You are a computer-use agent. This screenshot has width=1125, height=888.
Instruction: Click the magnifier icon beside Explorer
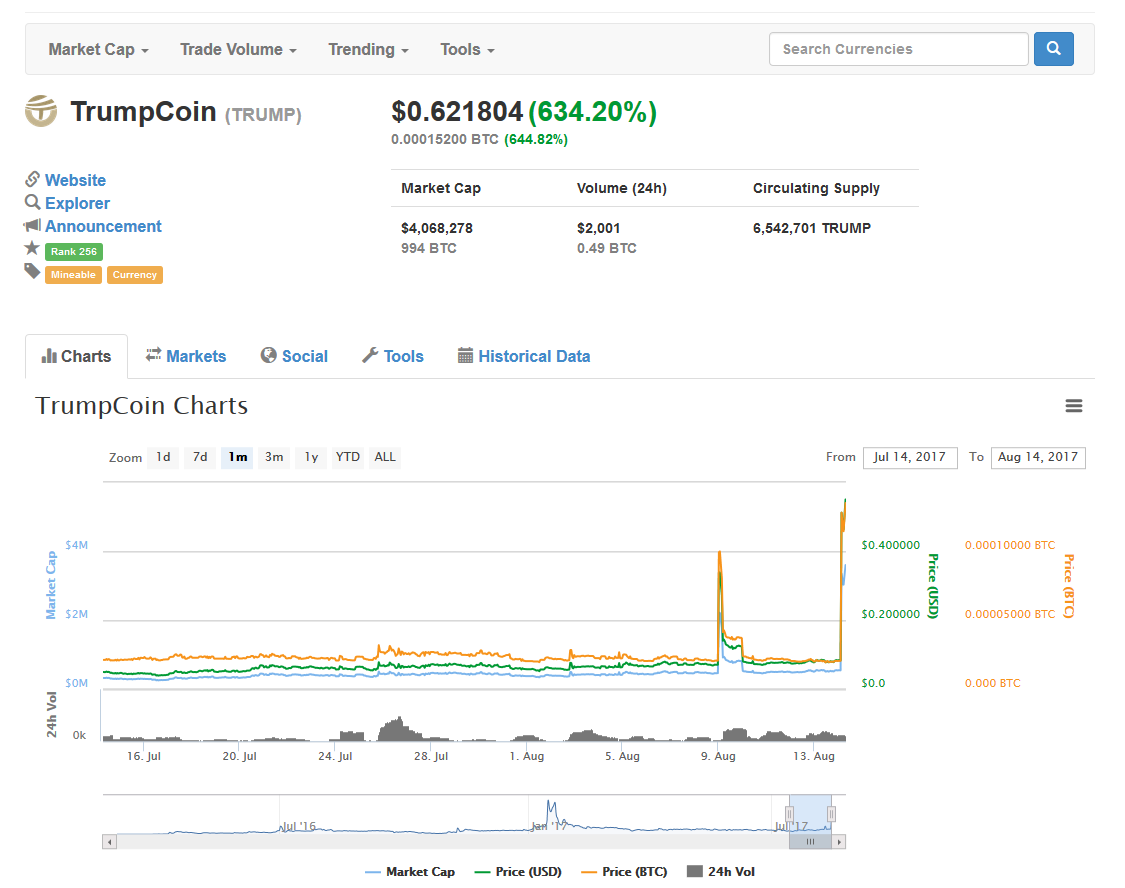pos(32,202)
